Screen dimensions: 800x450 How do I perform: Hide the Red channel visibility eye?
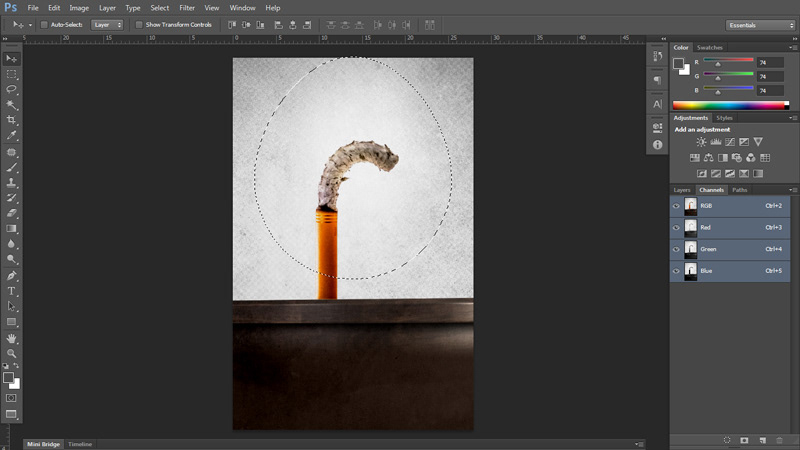click(x=676, y=227)
